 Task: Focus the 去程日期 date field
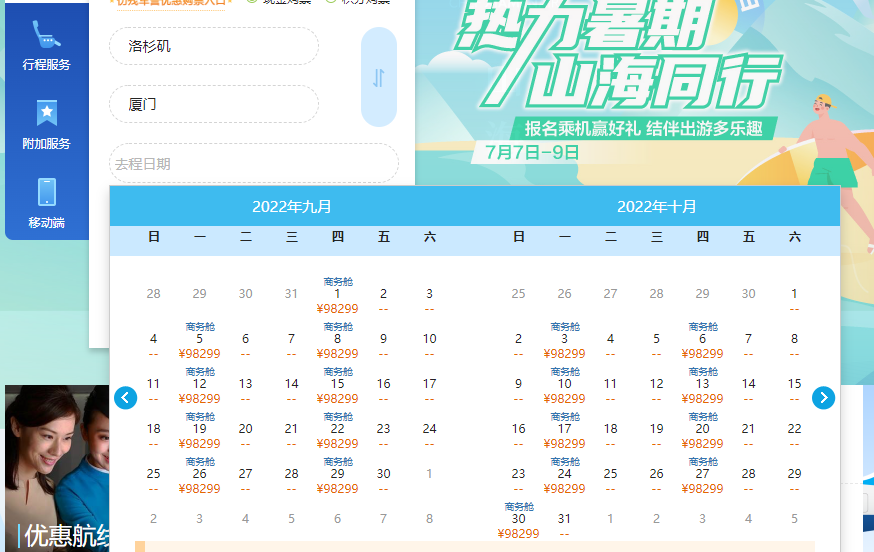click(x=254, y=163)
